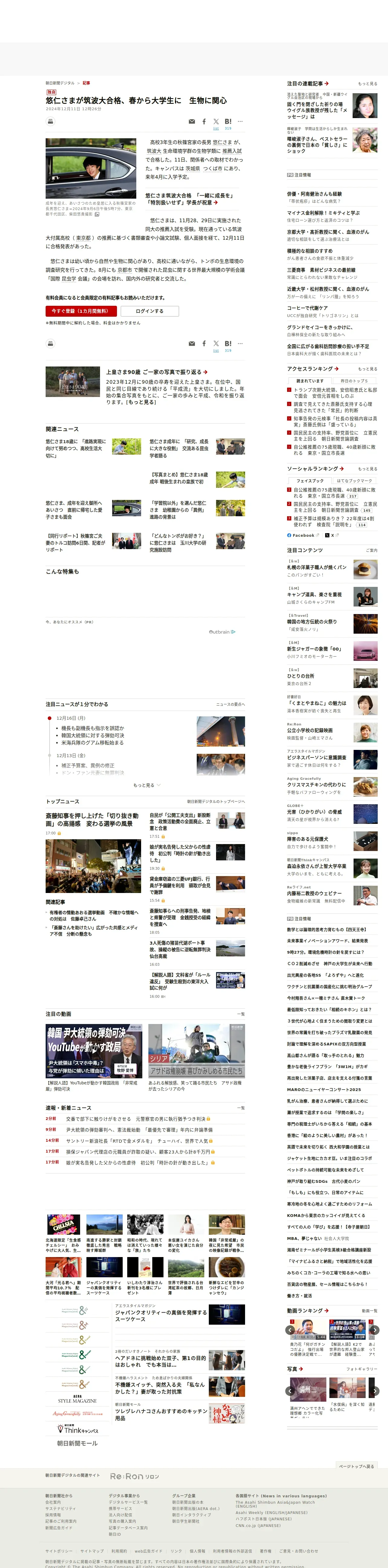The image size is (388, 1568).
Task: Click the サイトポリシー footer link
Action: [x=59, y=1551]
